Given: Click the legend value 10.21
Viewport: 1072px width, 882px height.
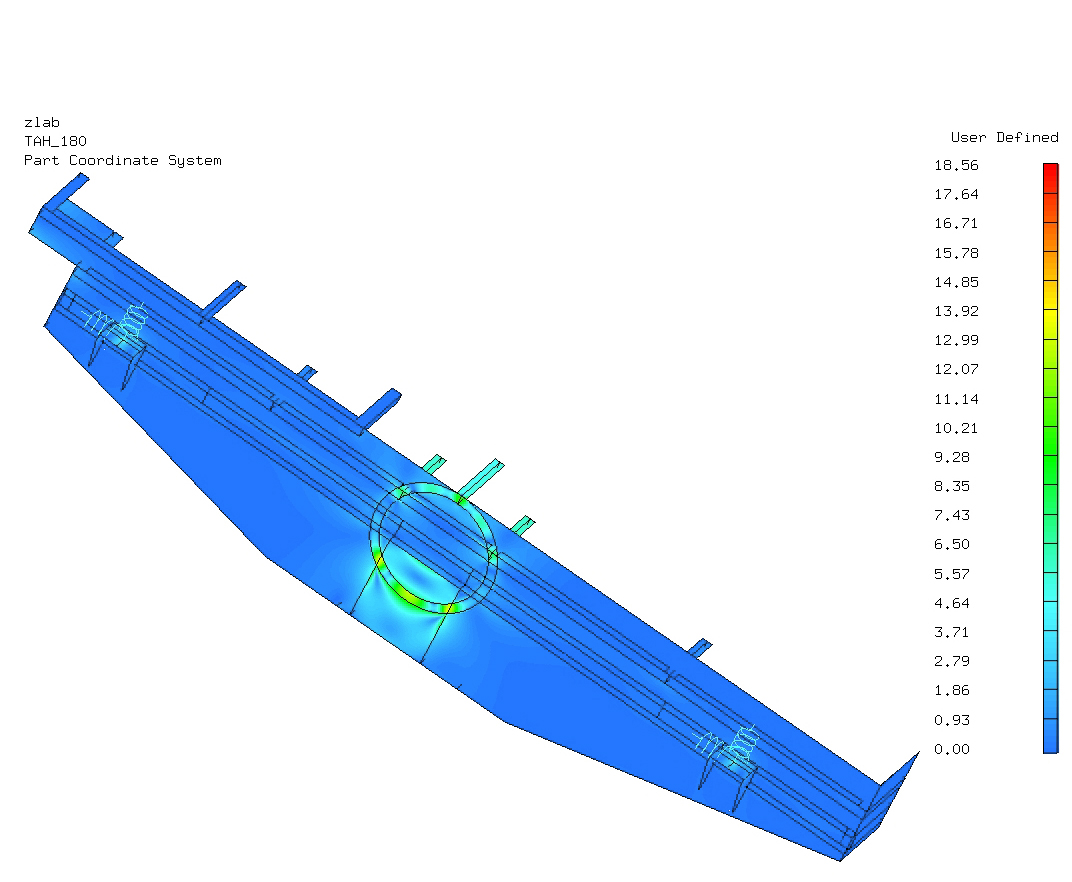Looking at the screenshot, I should (956, 429).
